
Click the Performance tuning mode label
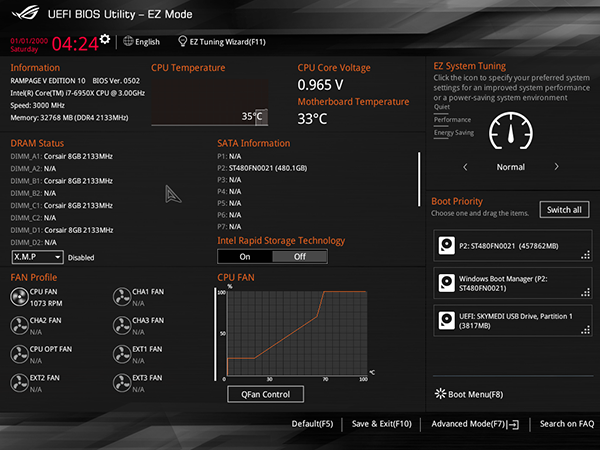pos(452,120)
